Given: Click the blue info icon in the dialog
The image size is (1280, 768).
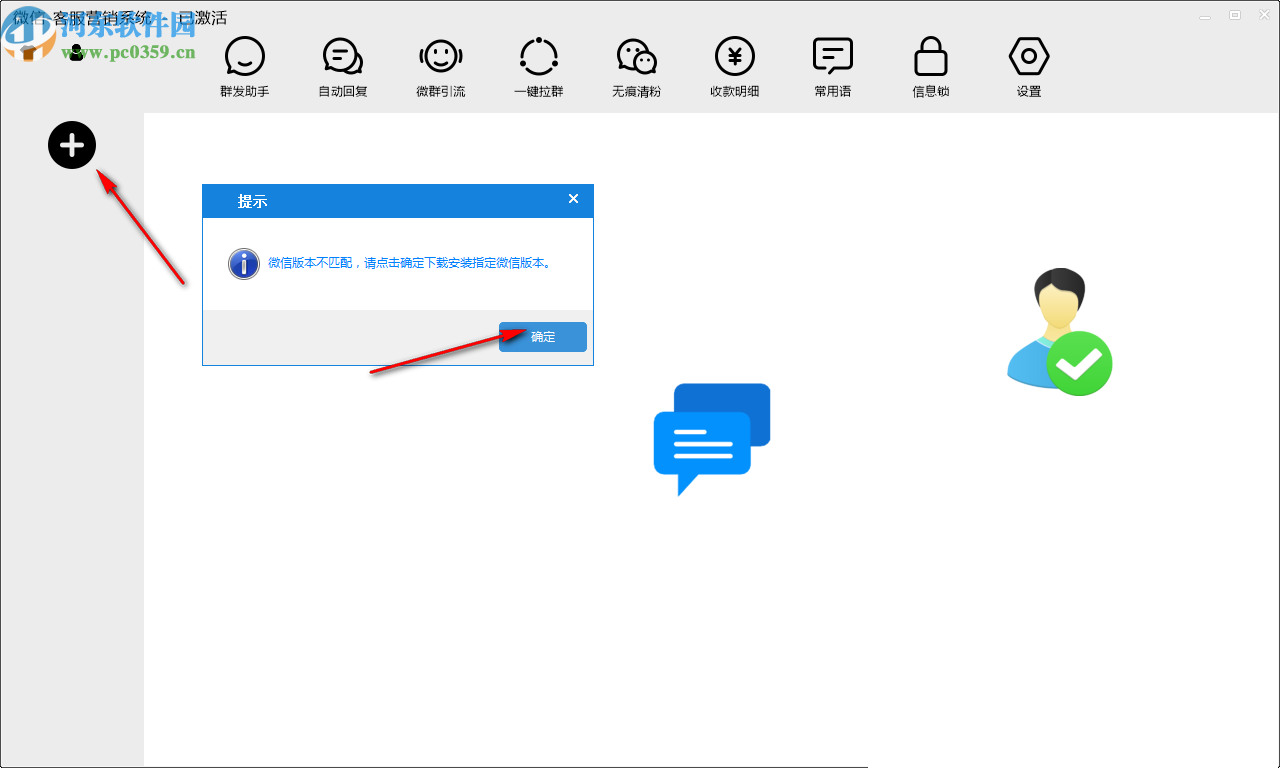Looking at the screenshot, I should pyautogui.click(x=244, y=264).
